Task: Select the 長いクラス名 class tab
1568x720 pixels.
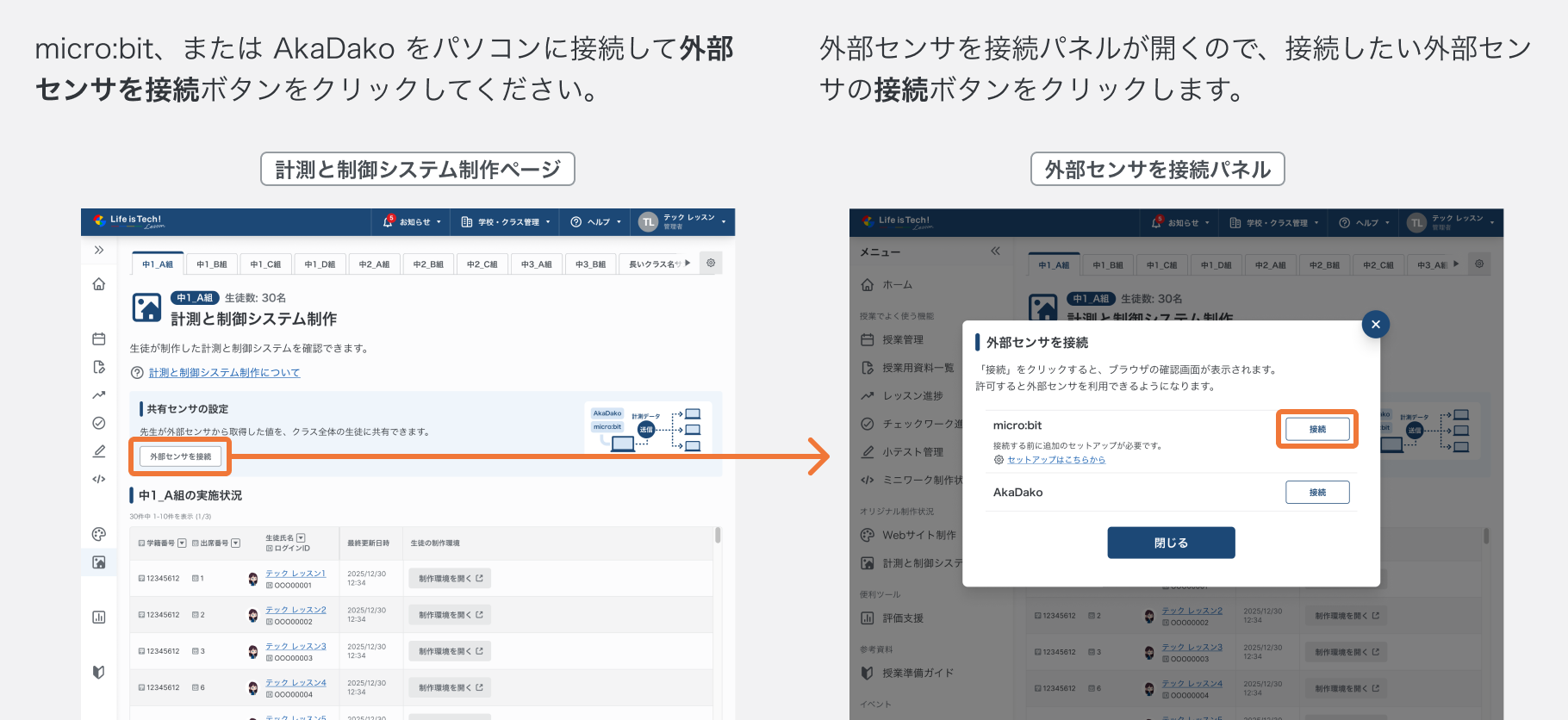Action: tap(654, 264)
